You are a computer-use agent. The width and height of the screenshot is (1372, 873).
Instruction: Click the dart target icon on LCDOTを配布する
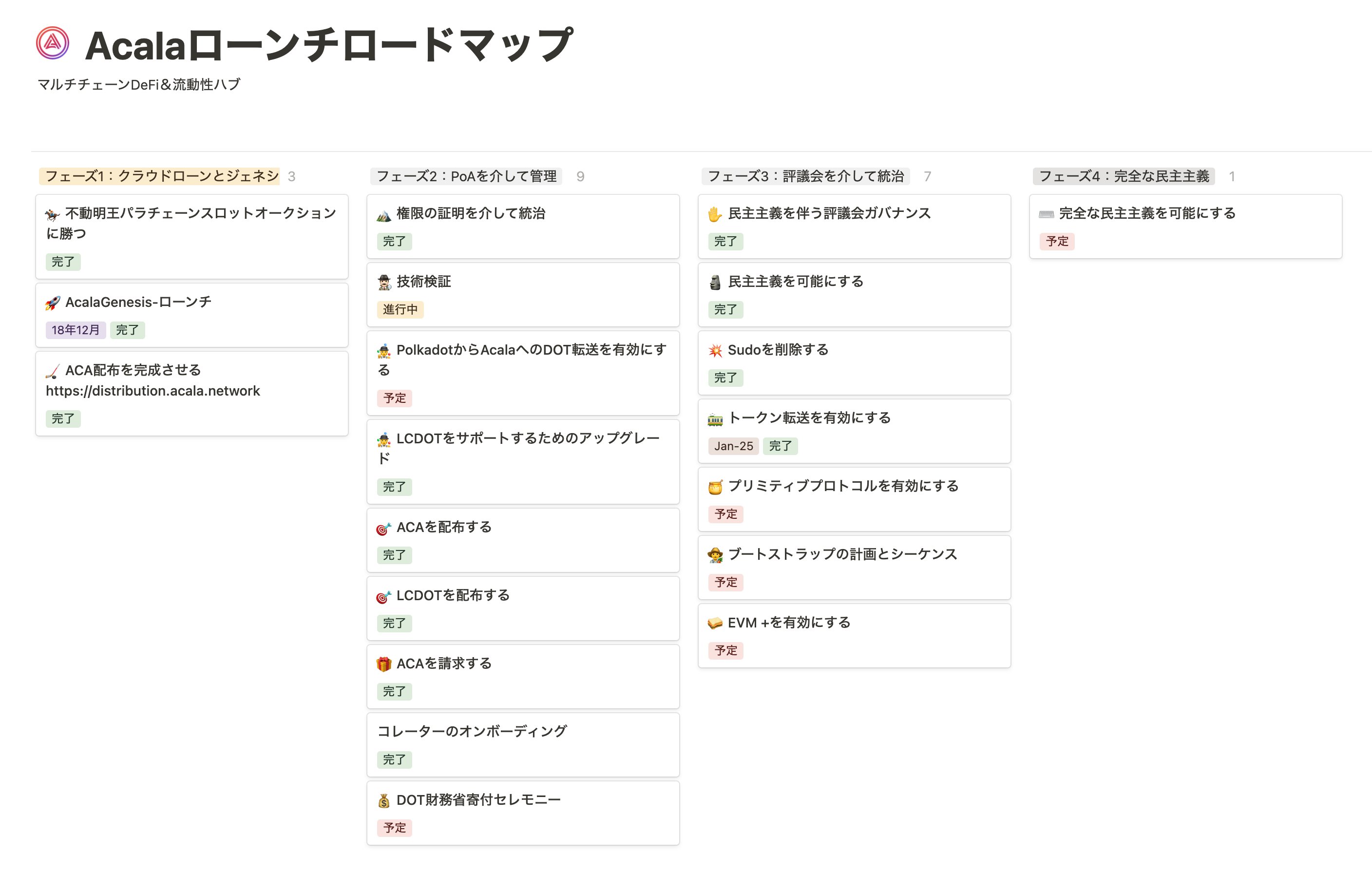coord(384,597)
